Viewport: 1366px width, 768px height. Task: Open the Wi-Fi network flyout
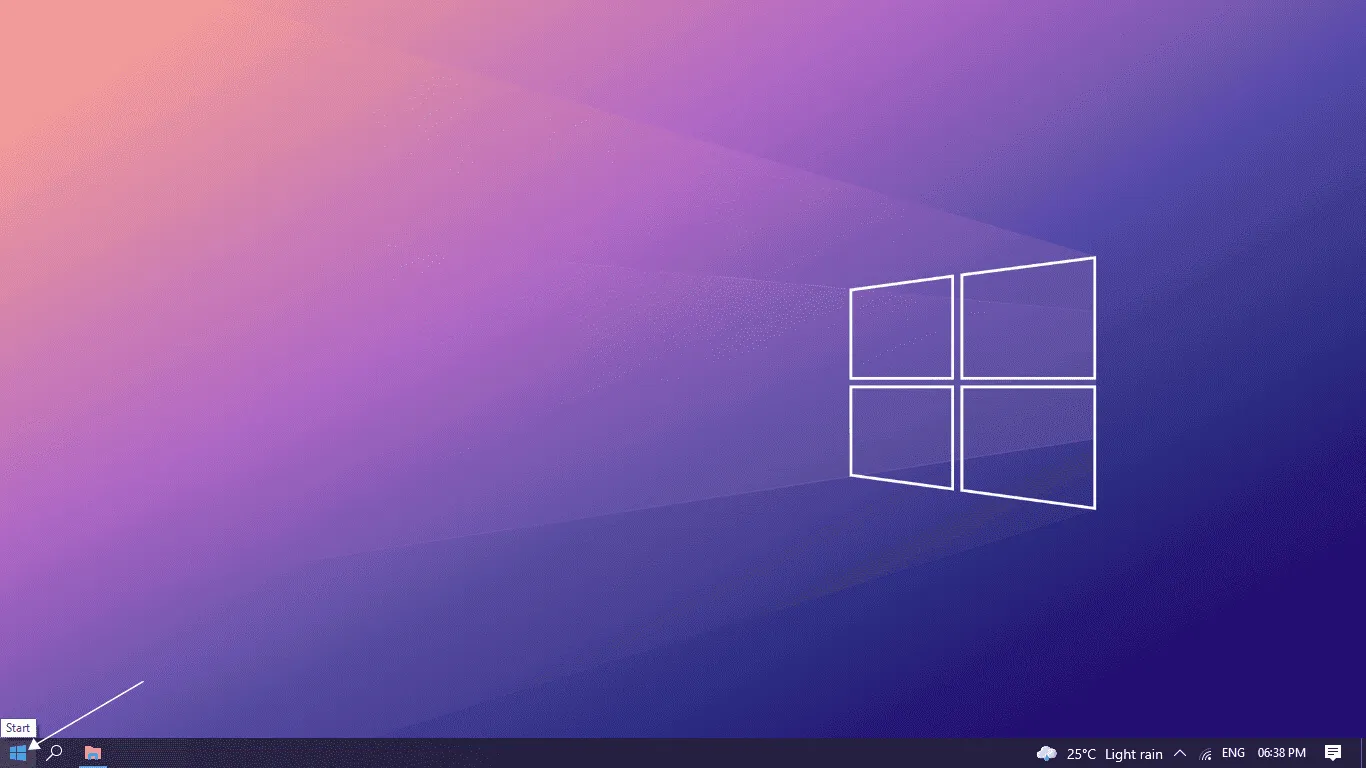click(1206, 754)
